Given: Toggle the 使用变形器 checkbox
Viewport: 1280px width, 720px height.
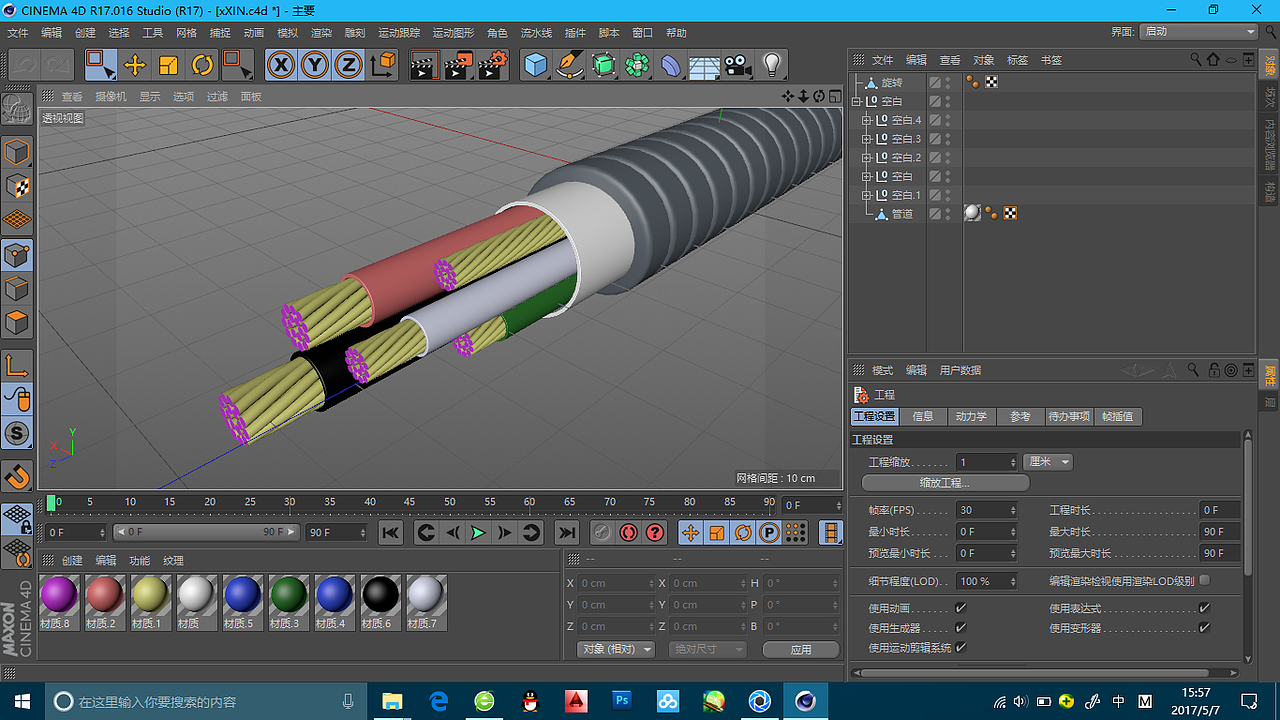Looking at the screenshot, I should coord(1204,628).
